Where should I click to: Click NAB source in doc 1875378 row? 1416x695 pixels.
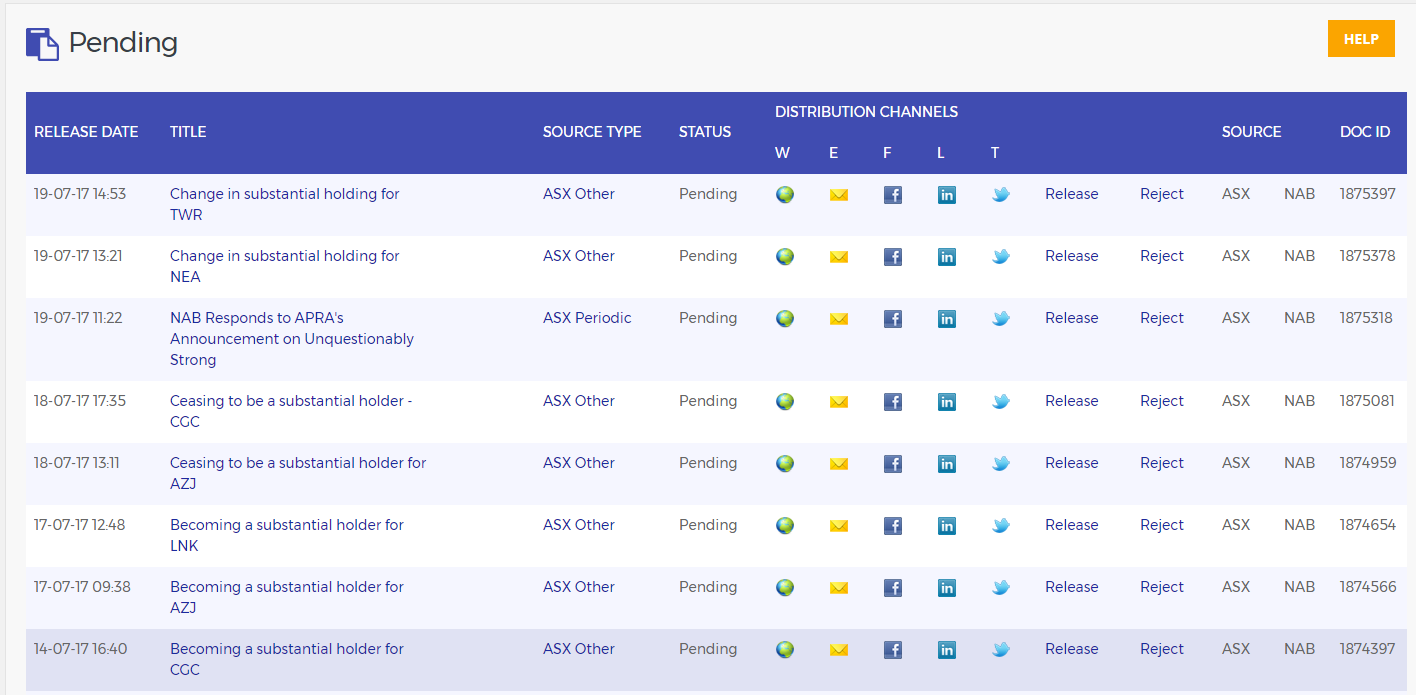pyautogui.click(x=1299, y=256)
